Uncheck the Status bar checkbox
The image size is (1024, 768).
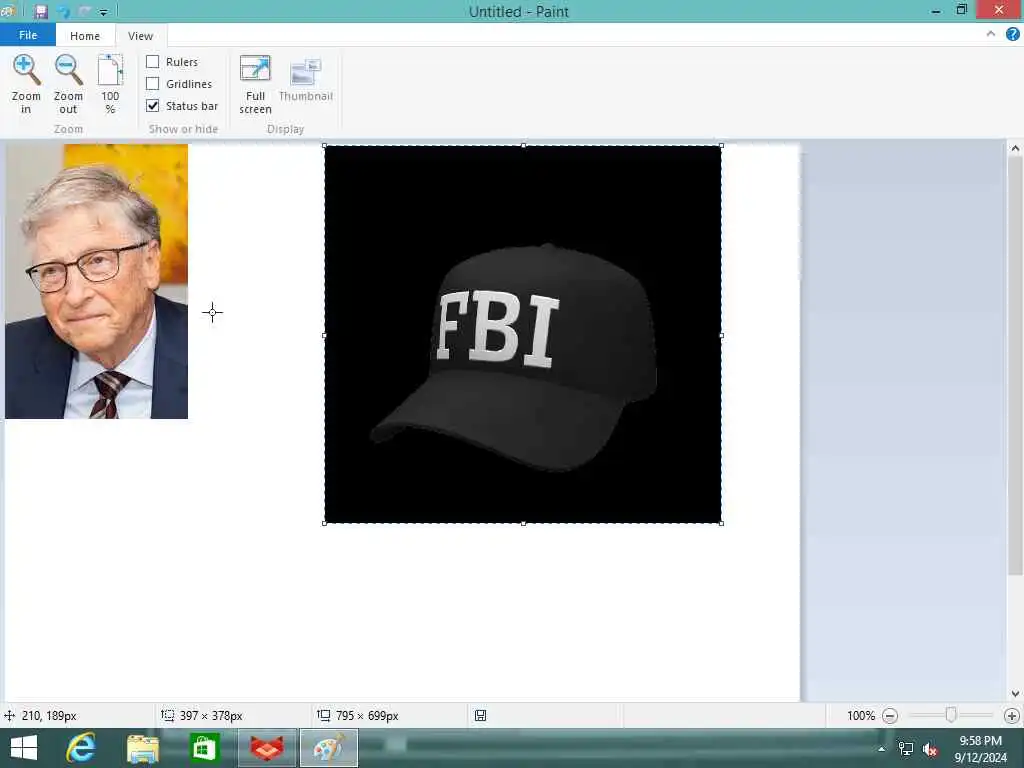(152, 106)
